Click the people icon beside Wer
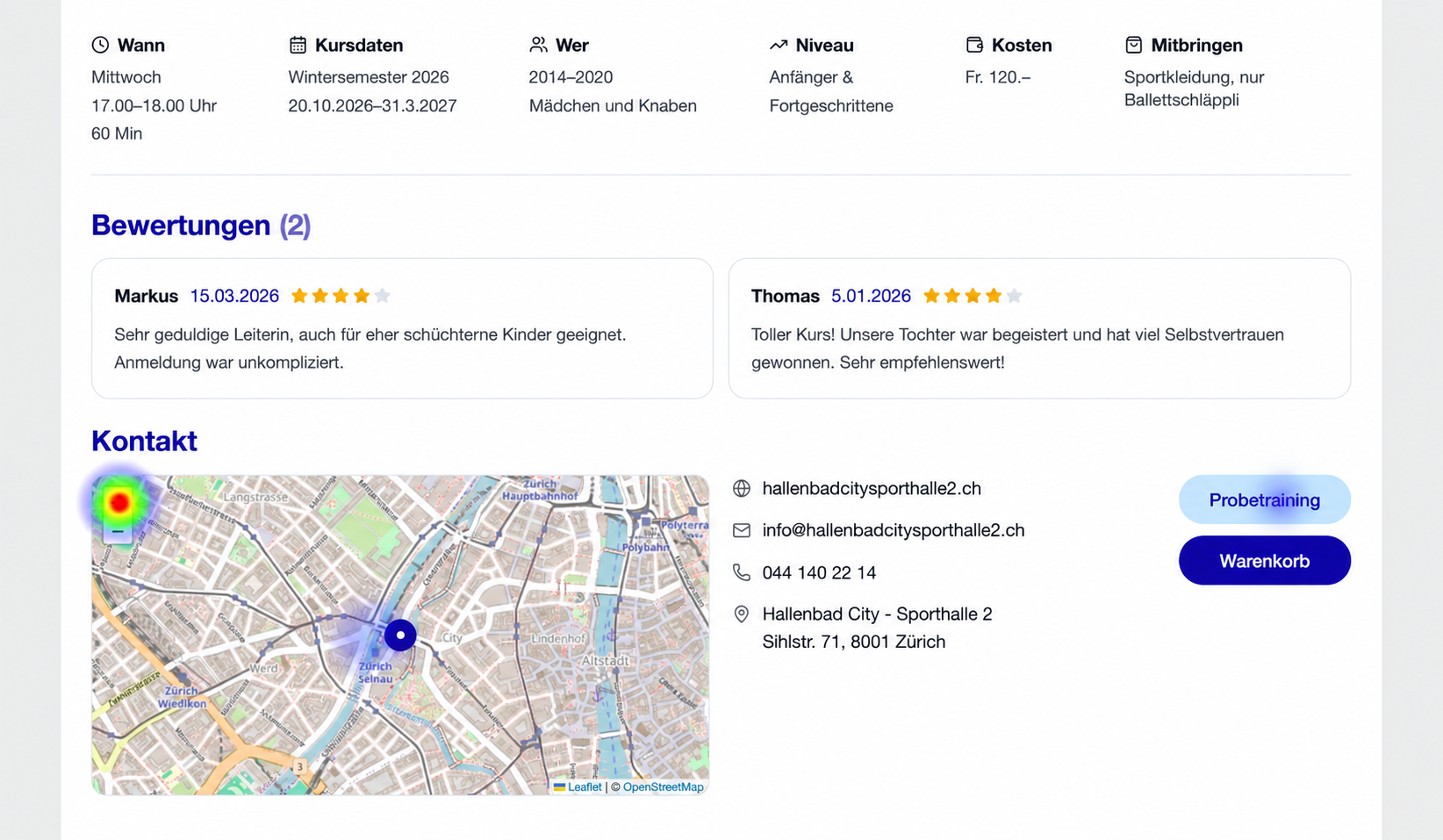 [538, 45]
